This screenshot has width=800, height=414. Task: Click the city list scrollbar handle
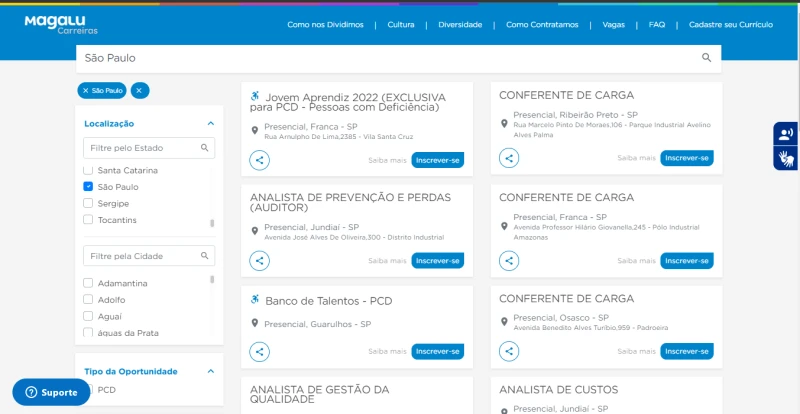tap(212, 279)
